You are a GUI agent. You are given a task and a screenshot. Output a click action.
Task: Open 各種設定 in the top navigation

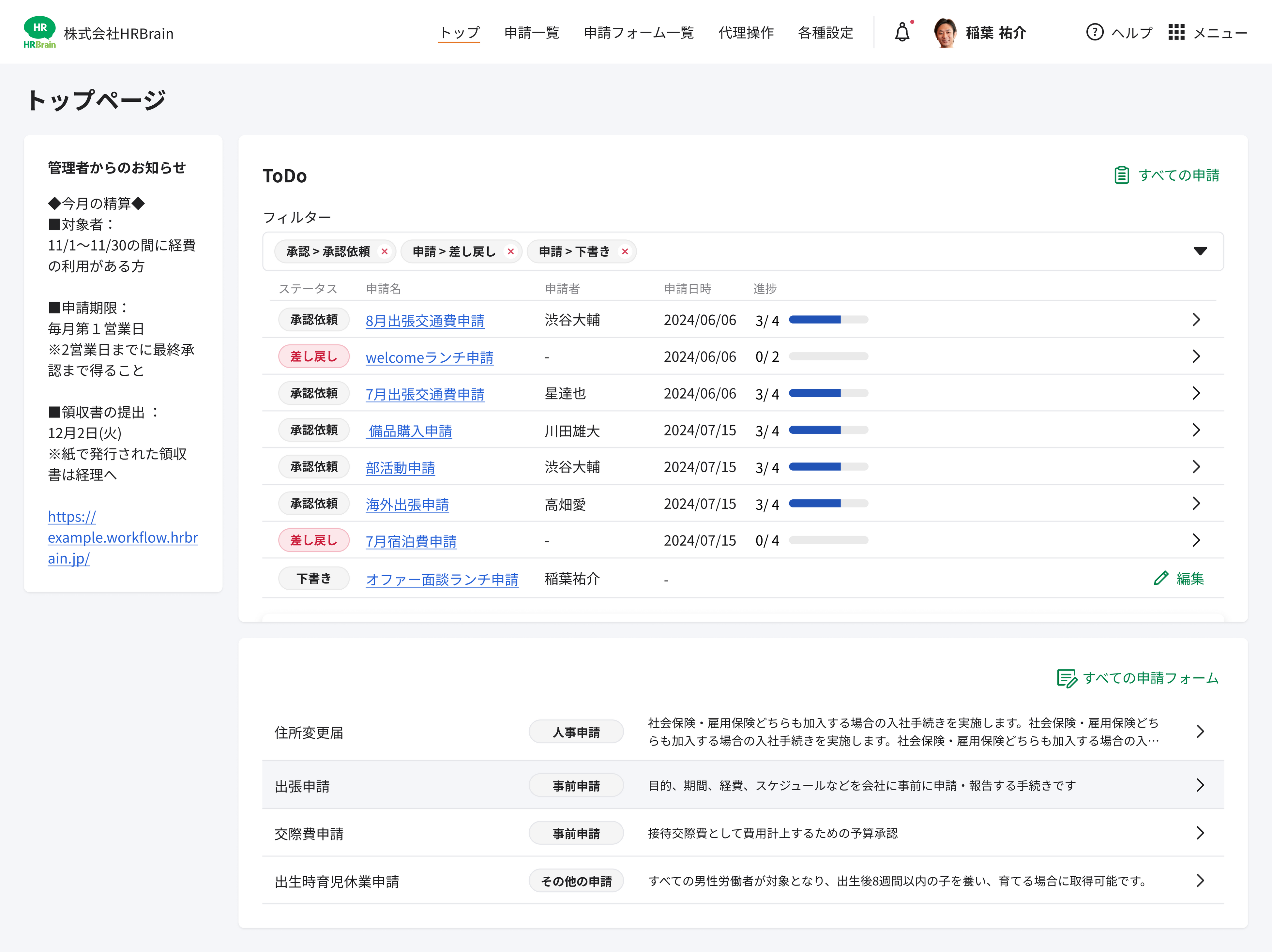pos(825,33)
